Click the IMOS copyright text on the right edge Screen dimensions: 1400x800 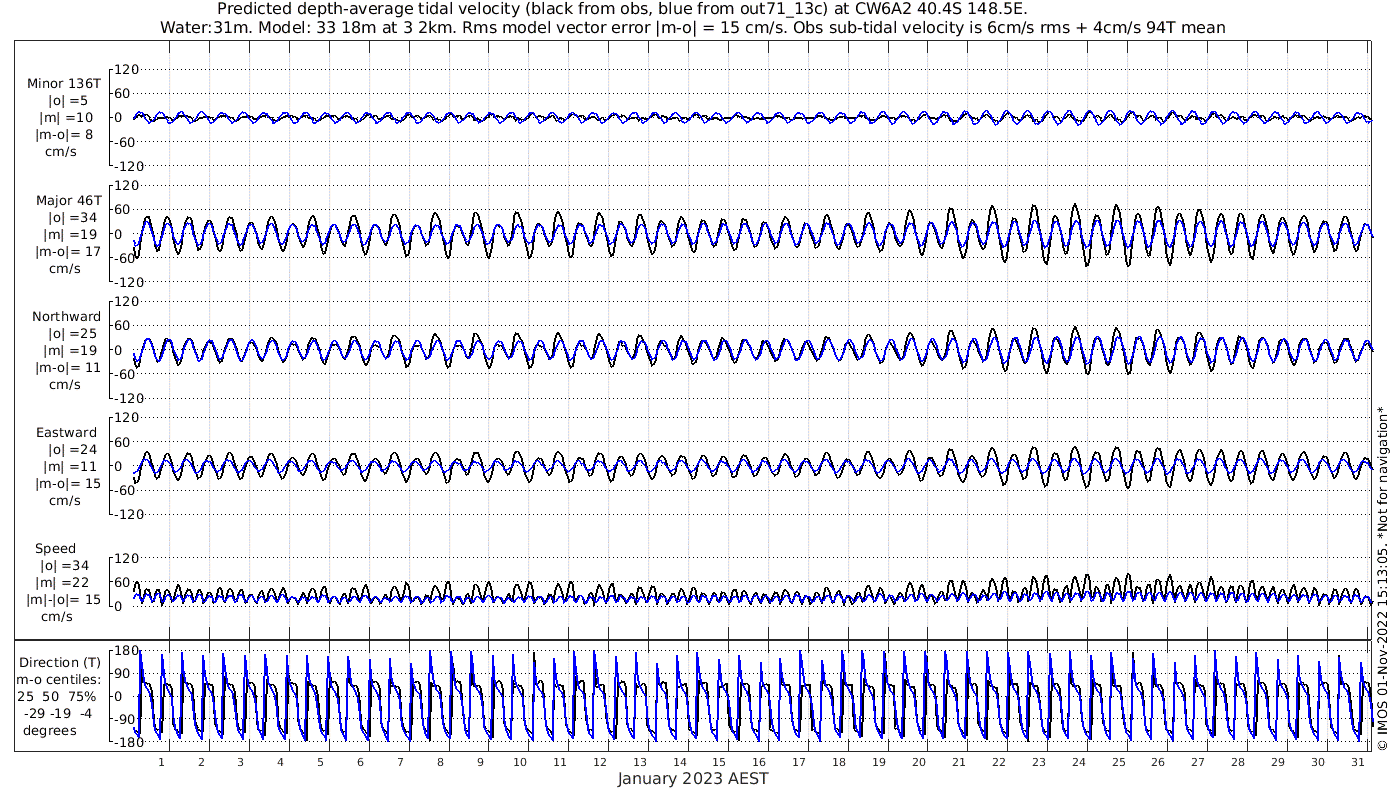click(1383, 578)
